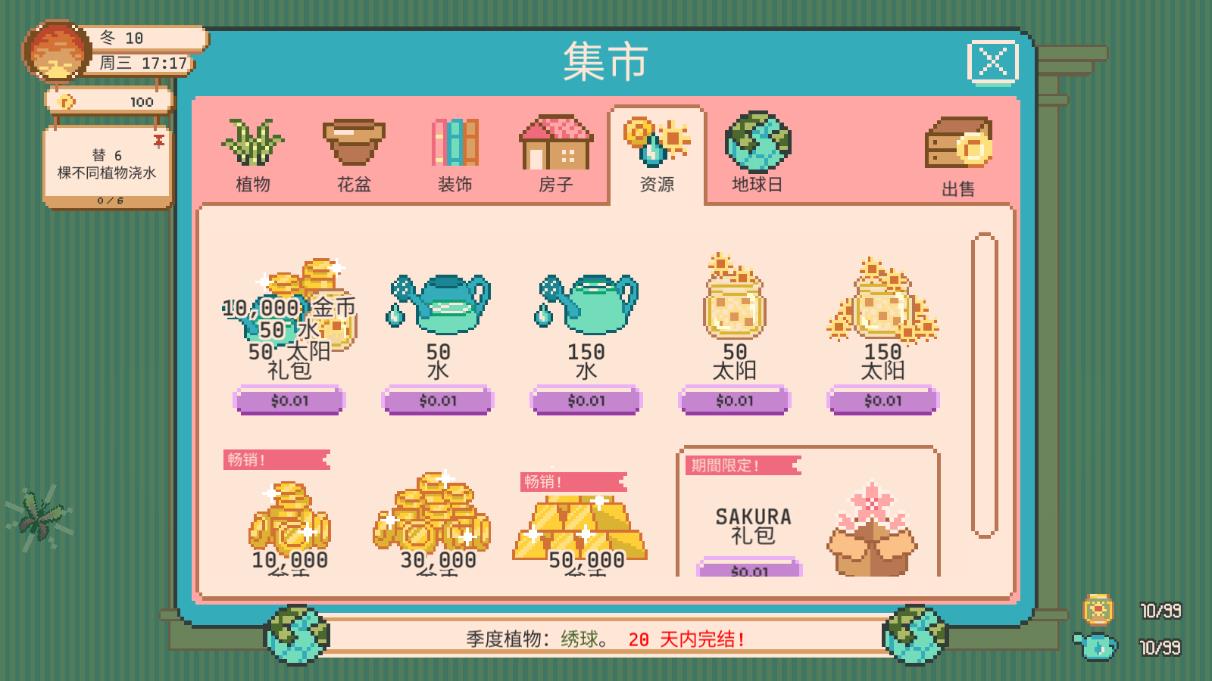Viewport: 1212px width, 681px height.
Task: Buy the 10,000 金币 gift bundle
Action: click(x=289, y=400)
